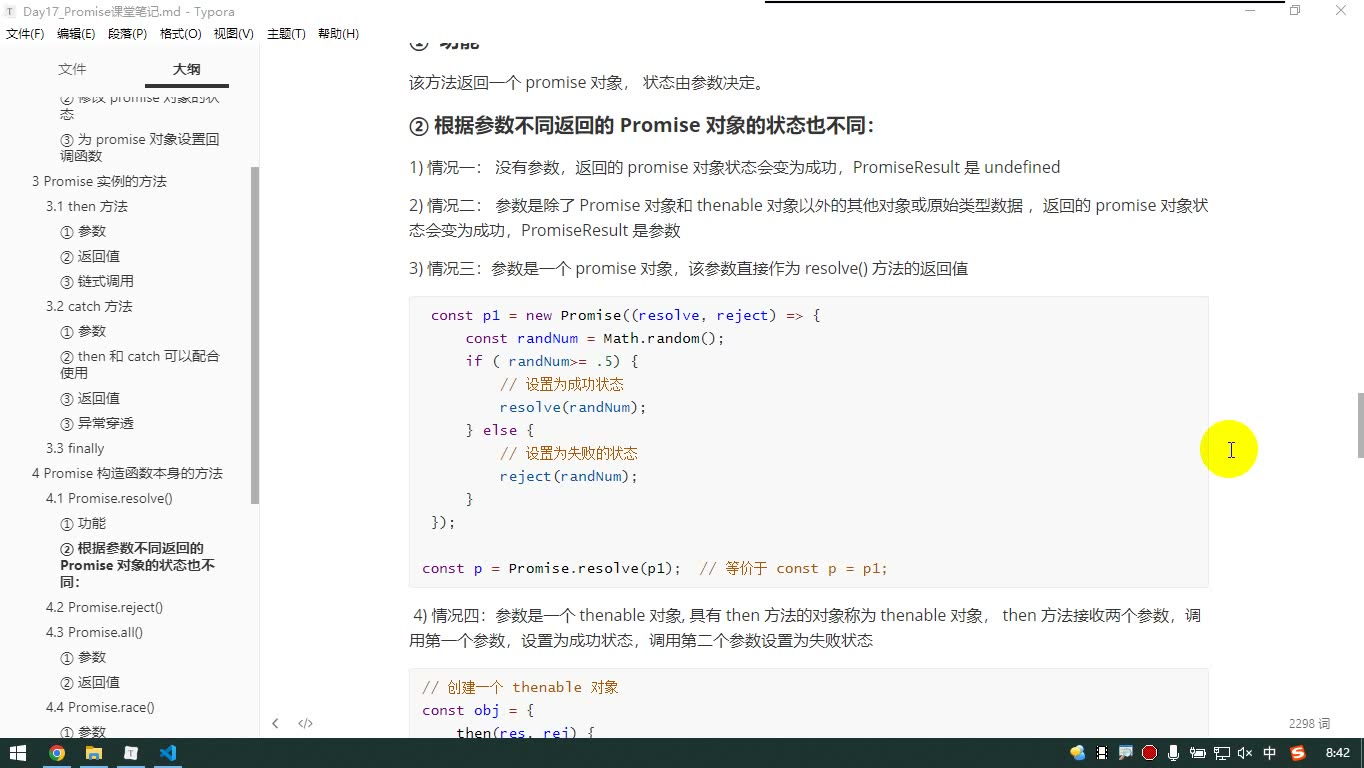The image size is (1364, 768).
Task: Click the battery power tray icon
Action: 1197,753
